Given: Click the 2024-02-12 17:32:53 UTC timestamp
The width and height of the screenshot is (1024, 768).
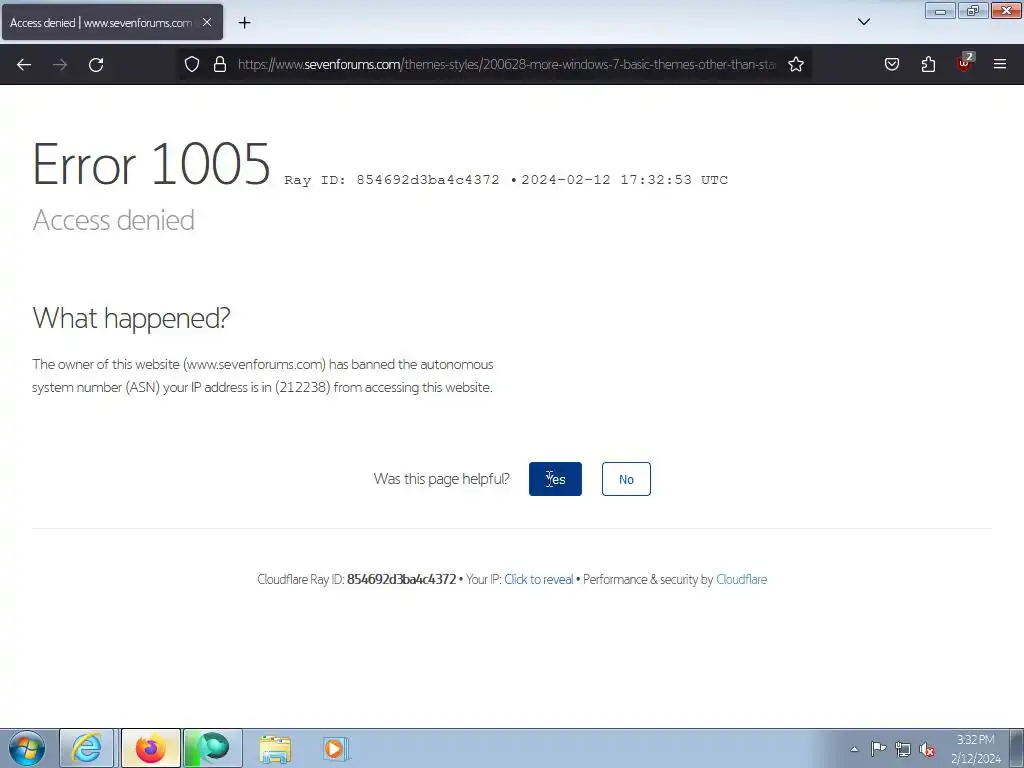Looking at the screenshot, I should tap(624, 180).
